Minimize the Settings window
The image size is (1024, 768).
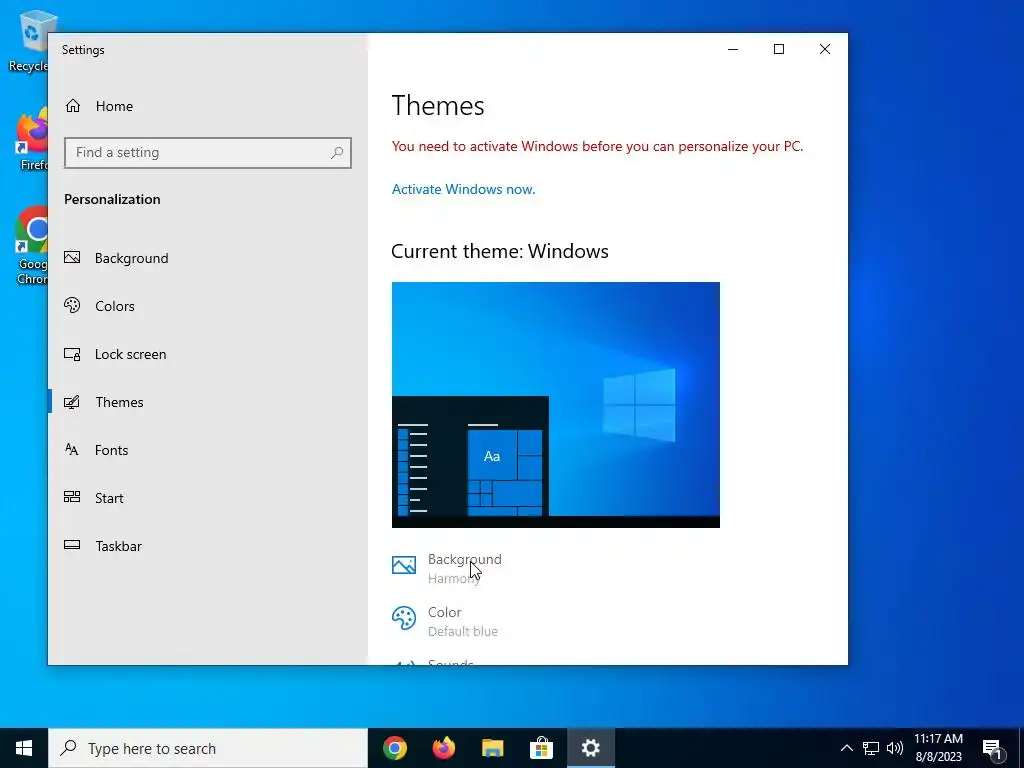733,49
